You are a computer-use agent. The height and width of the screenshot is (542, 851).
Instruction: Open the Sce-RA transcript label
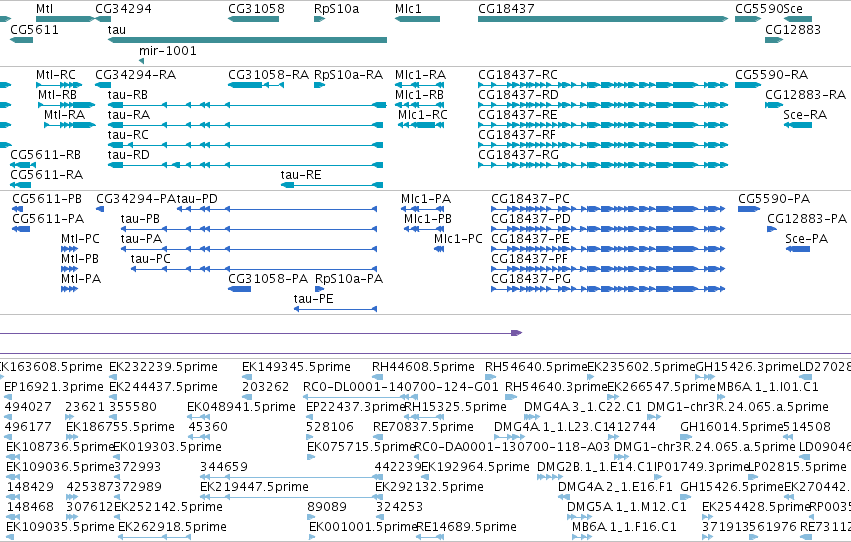tap(805, 114)
